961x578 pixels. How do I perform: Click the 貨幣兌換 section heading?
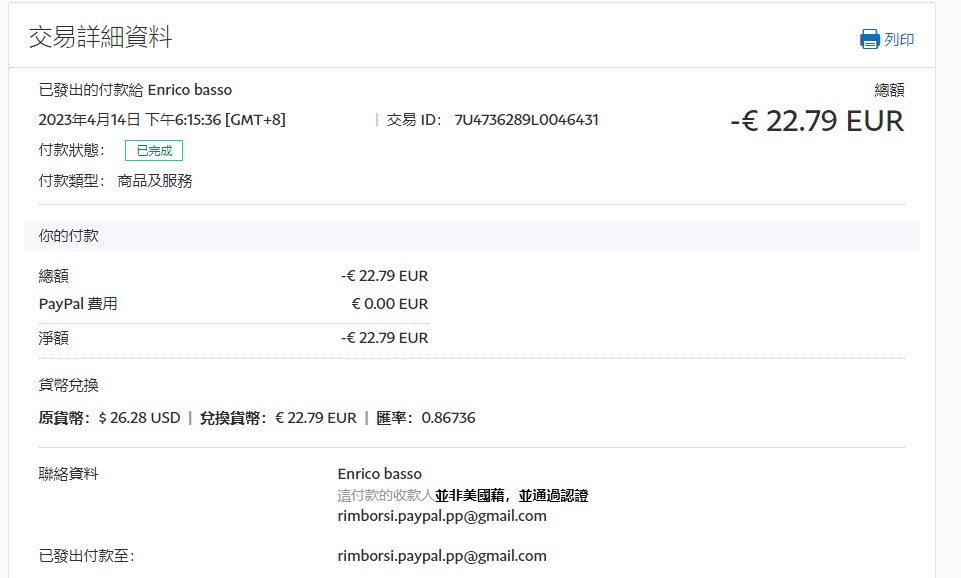pyautogui.click(x=69, y=385)
